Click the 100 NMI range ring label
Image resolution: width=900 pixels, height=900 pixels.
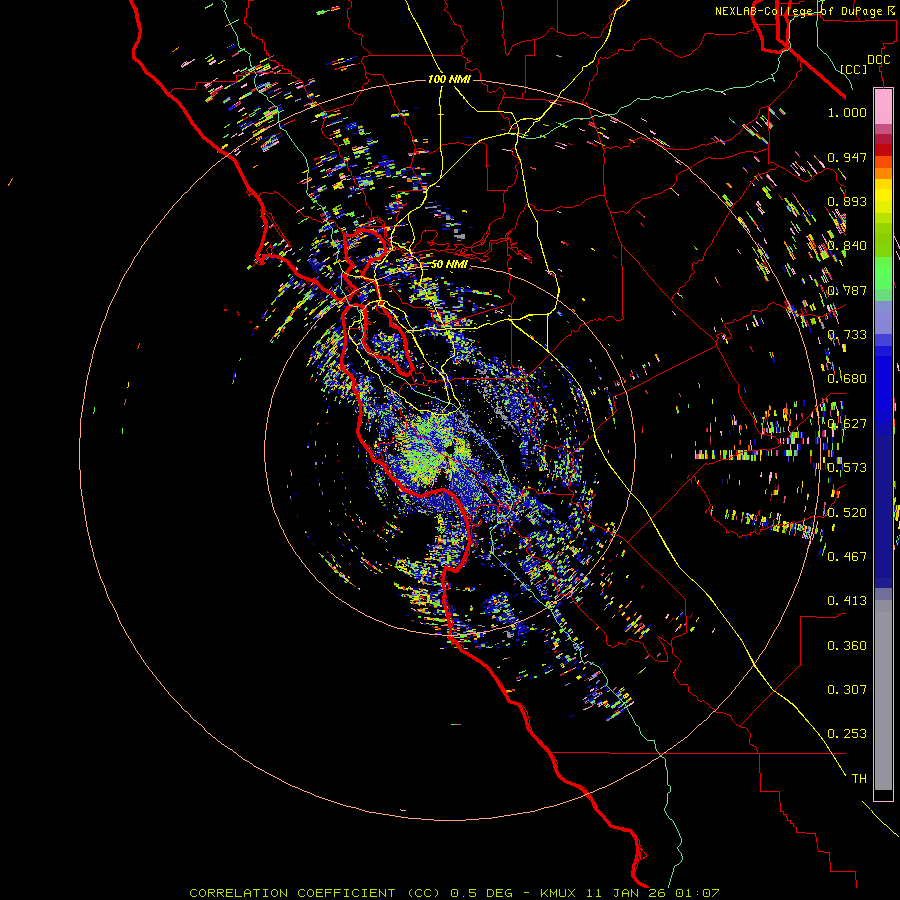pyautogui.click(x=449, y=79)
